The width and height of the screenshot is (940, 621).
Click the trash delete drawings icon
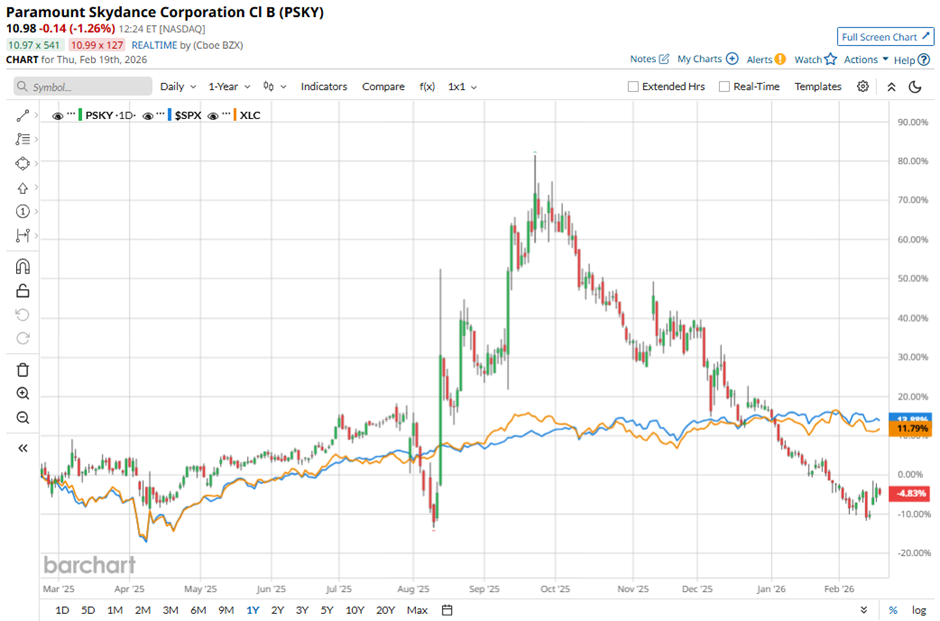(x=23, y=370)
